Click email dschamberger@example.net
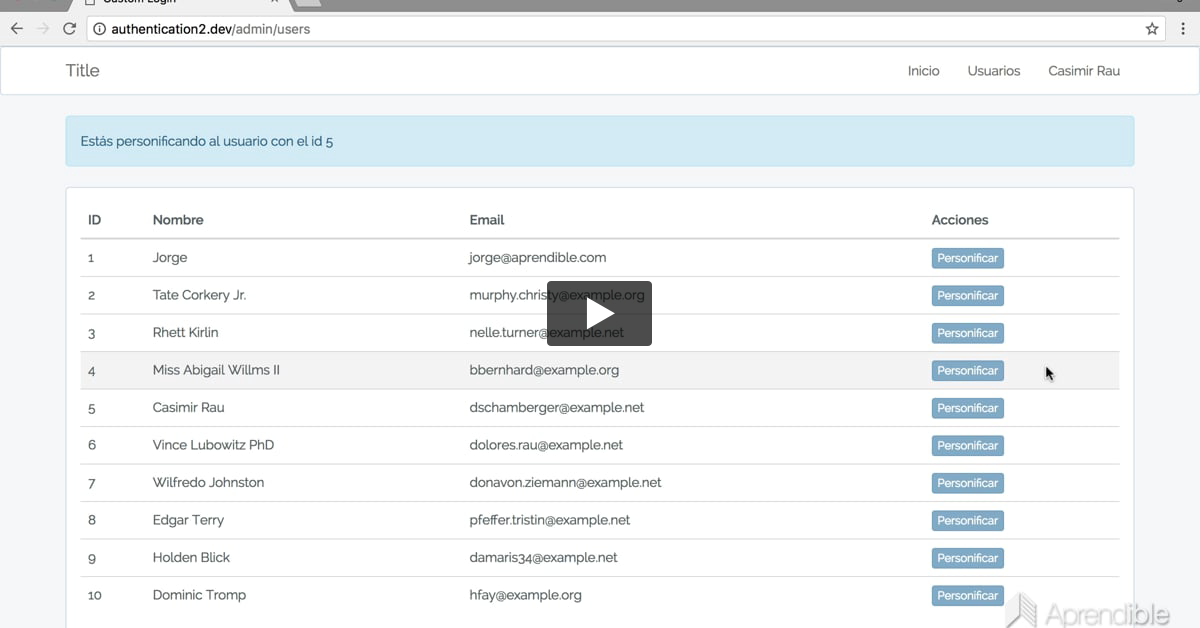Screen dimensions: 1200x628 (557, 408)
